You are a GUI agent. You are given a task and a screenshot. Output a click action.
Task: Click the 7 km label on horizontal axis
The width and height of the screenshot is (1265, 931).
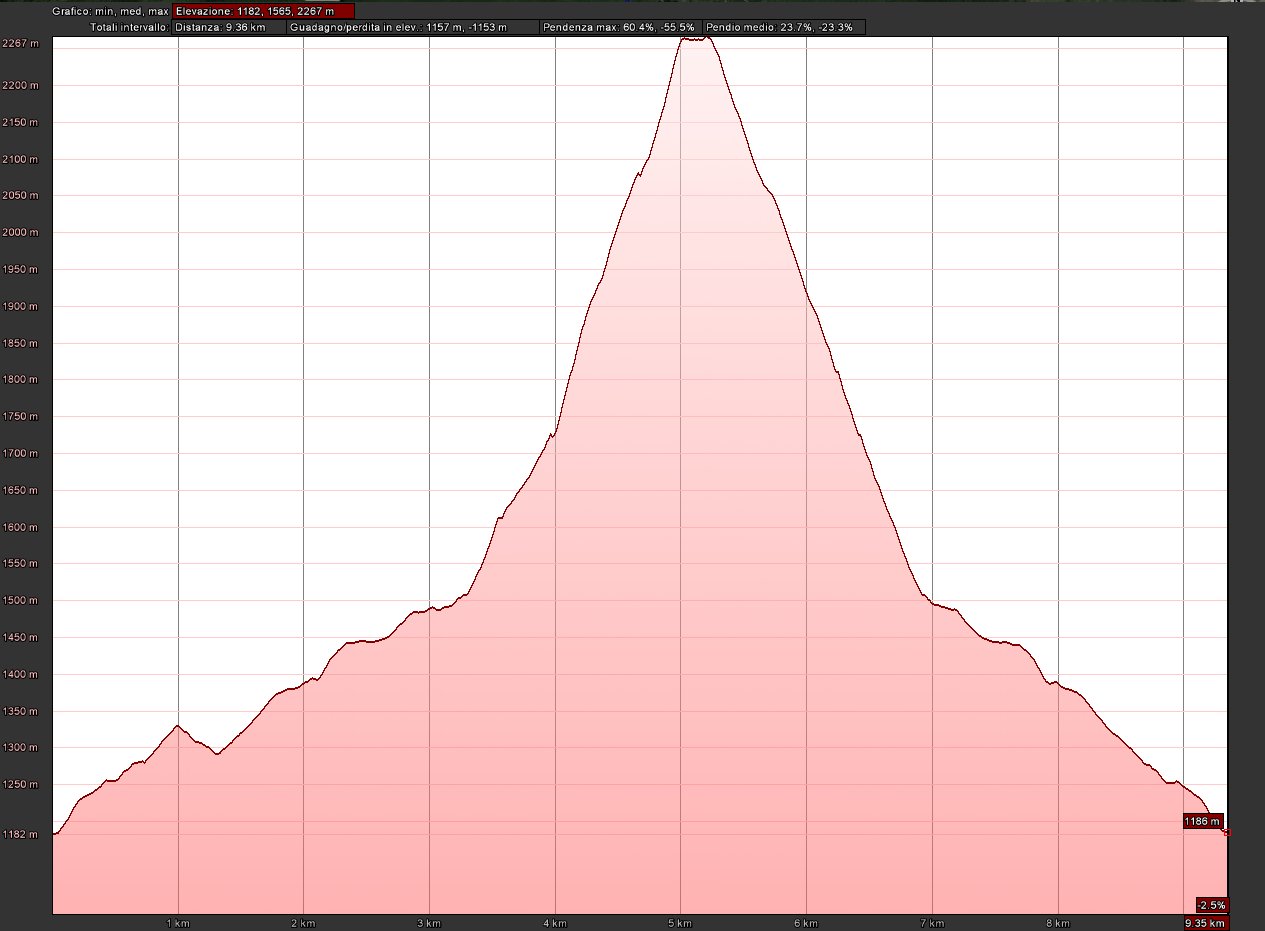pos(932,923)
